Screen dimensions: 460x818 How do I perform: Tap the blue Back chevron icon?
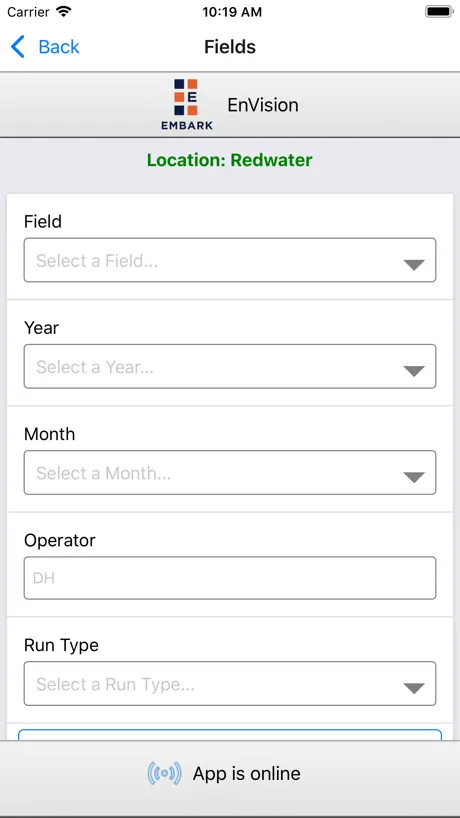click(18, 47)
